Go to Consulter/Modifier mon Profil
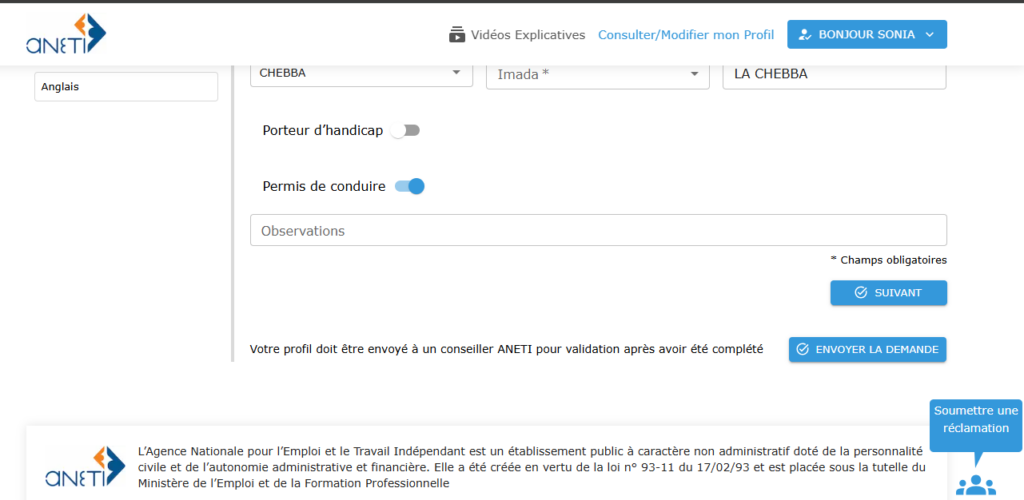The image size is (1024, 500). pos(686,35)
